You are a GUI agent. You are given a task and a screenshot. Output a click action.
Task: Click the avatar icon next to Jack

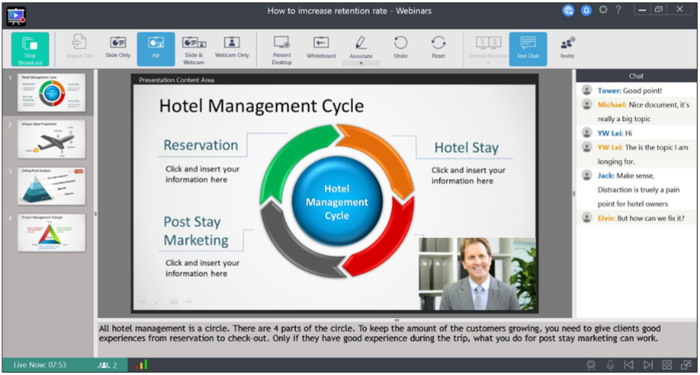(587, 175)
